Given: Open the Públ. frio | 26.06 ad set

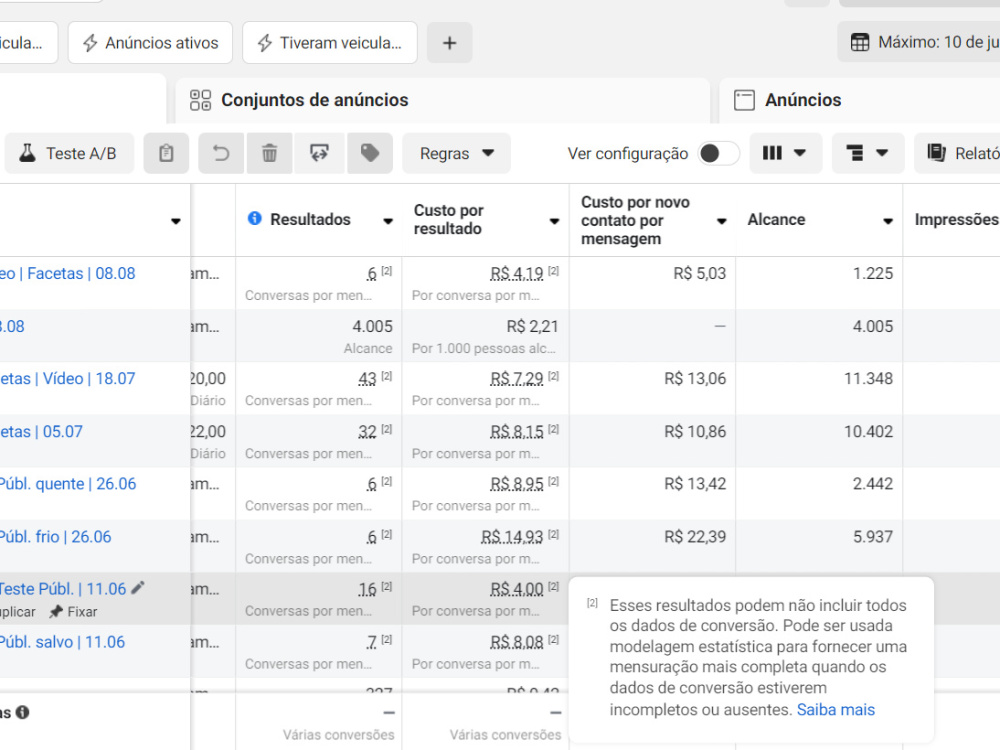Looking at the screenshot, I should 55,537.
